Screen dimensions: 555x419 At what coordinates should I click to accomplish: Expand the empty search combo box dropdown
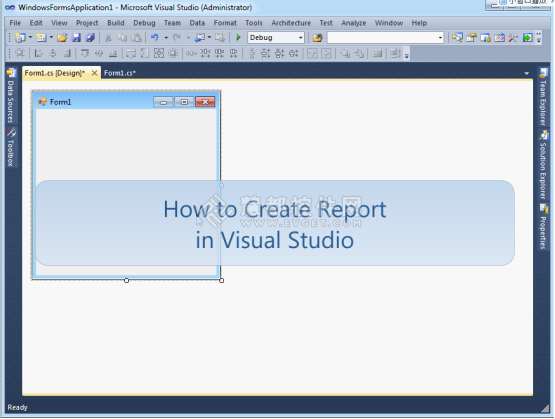point(440,38)
